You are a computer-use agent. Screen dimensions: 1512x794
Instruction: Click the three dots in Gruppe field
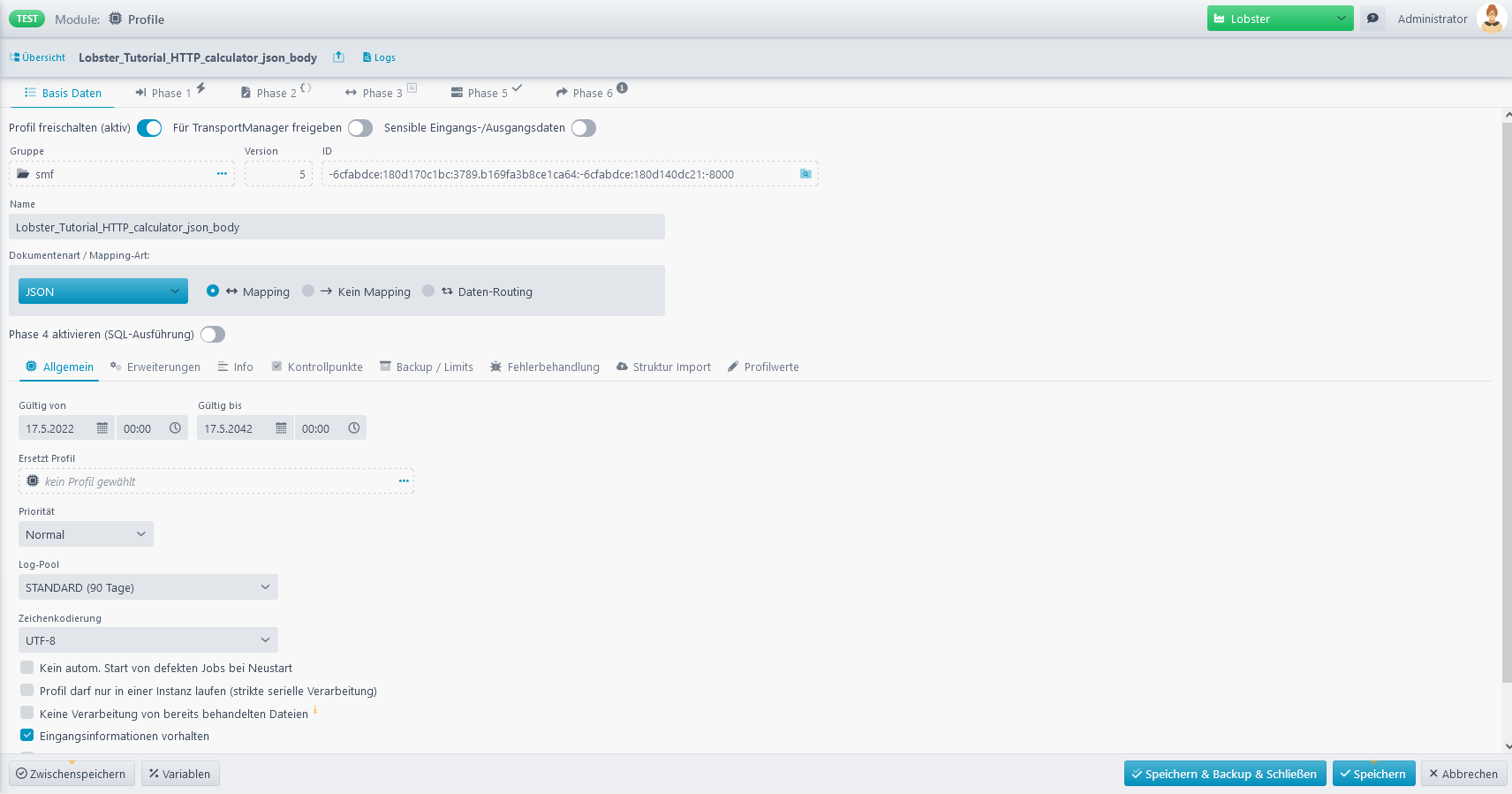pos(222,174)
